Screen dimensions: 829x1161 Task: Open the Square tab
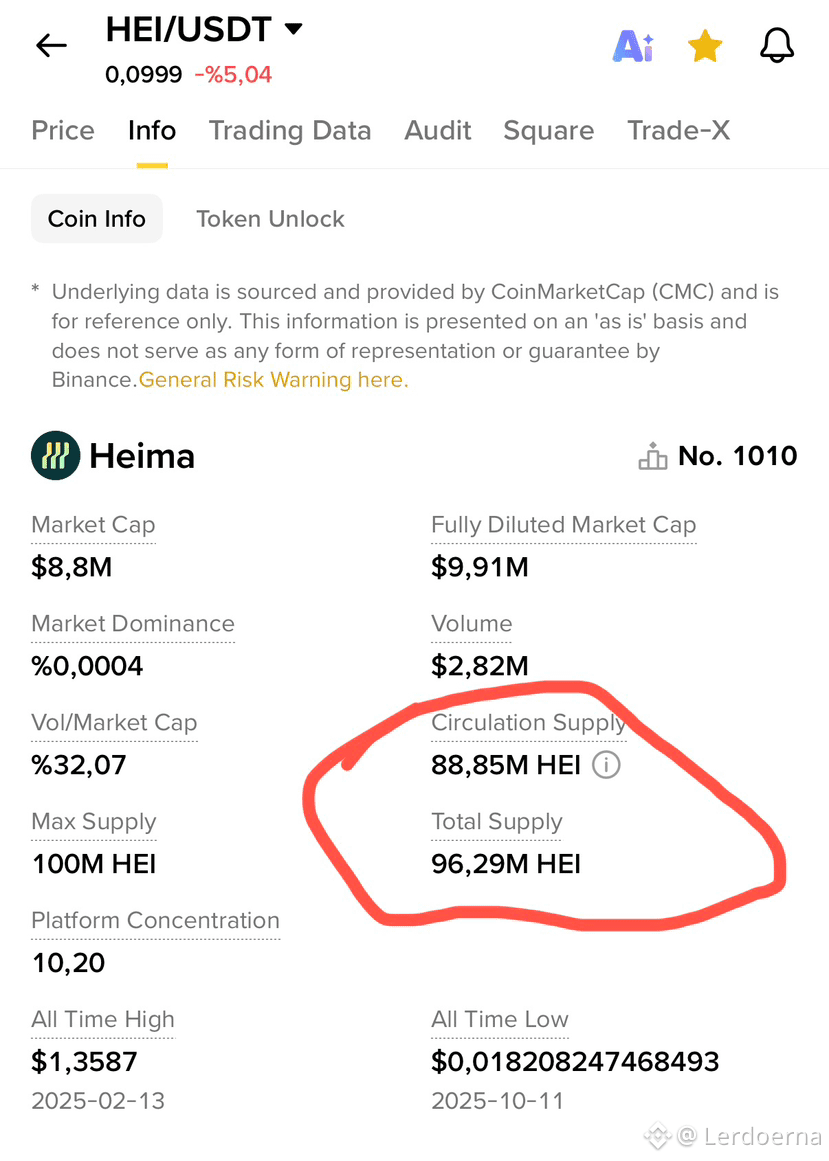[548, 130]
